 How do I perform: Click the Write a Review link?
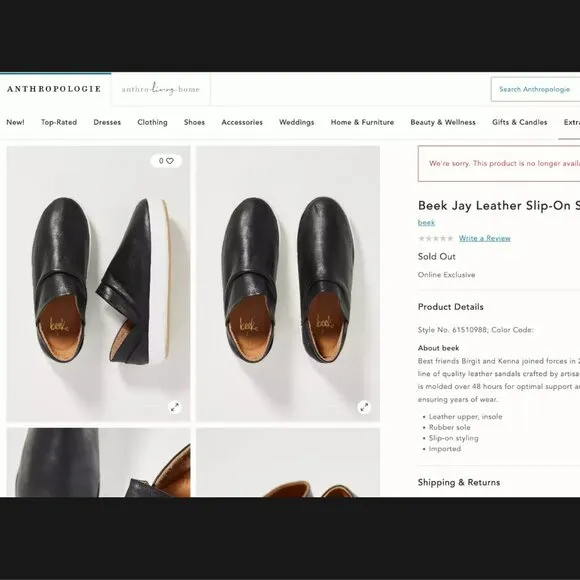coord(485,238)
